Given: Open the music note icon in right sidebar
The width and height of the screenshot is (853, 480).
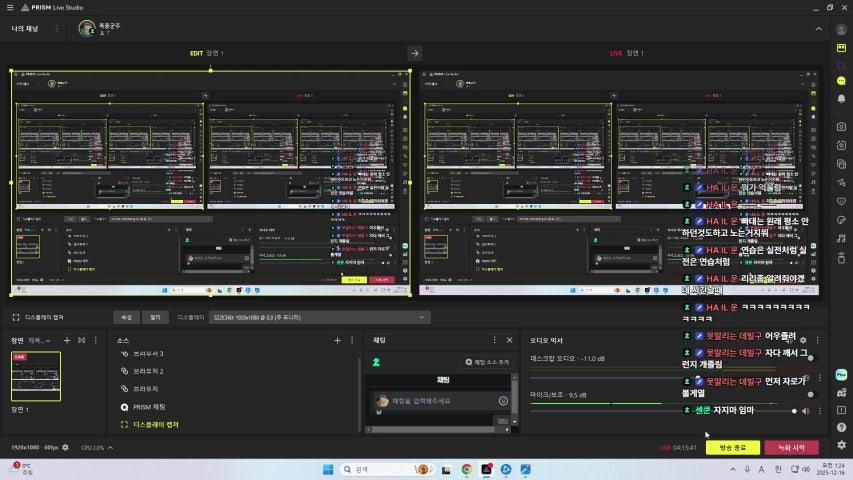Looking at the screenshot, I should point(841,238).
